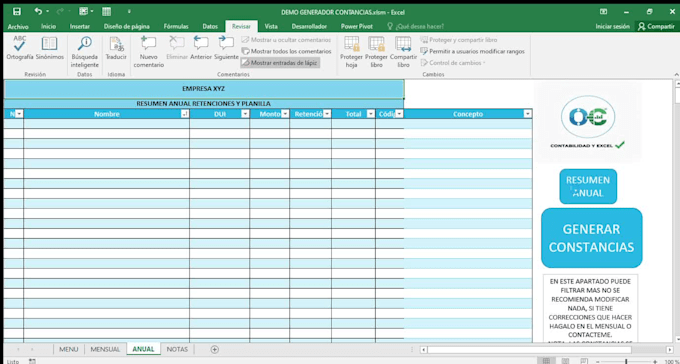The height and width of the screenshot is (364, 680).
Task: Click the RESUMEN ANUAL button
Action: (x=588, y=187)
